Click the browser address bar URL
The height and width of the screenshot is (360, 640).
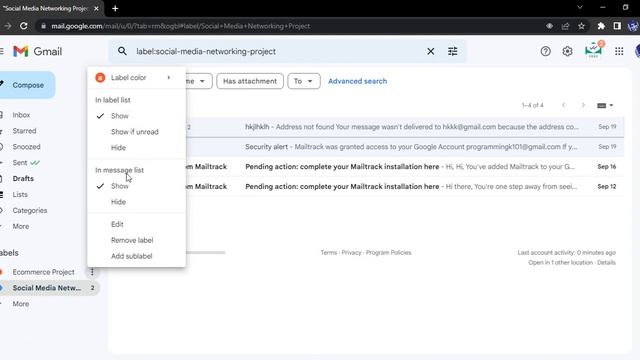180,26
